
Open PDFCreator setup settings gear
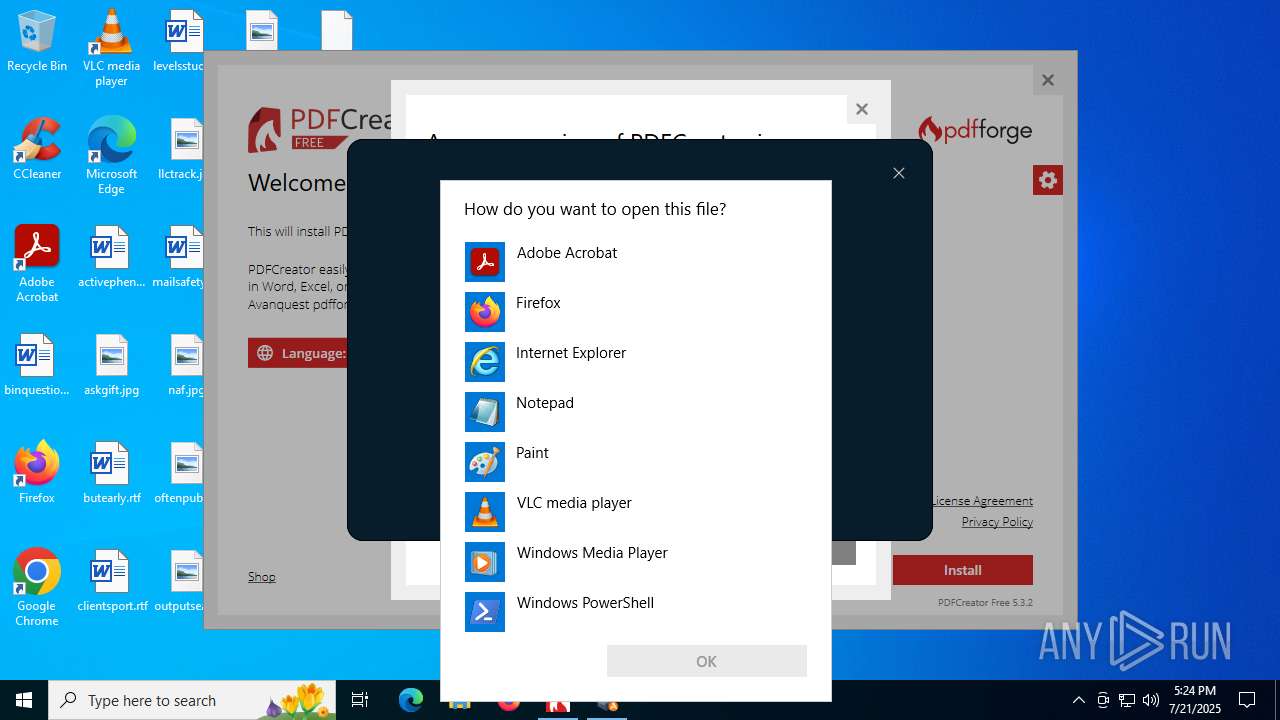tap(1048, 180)
